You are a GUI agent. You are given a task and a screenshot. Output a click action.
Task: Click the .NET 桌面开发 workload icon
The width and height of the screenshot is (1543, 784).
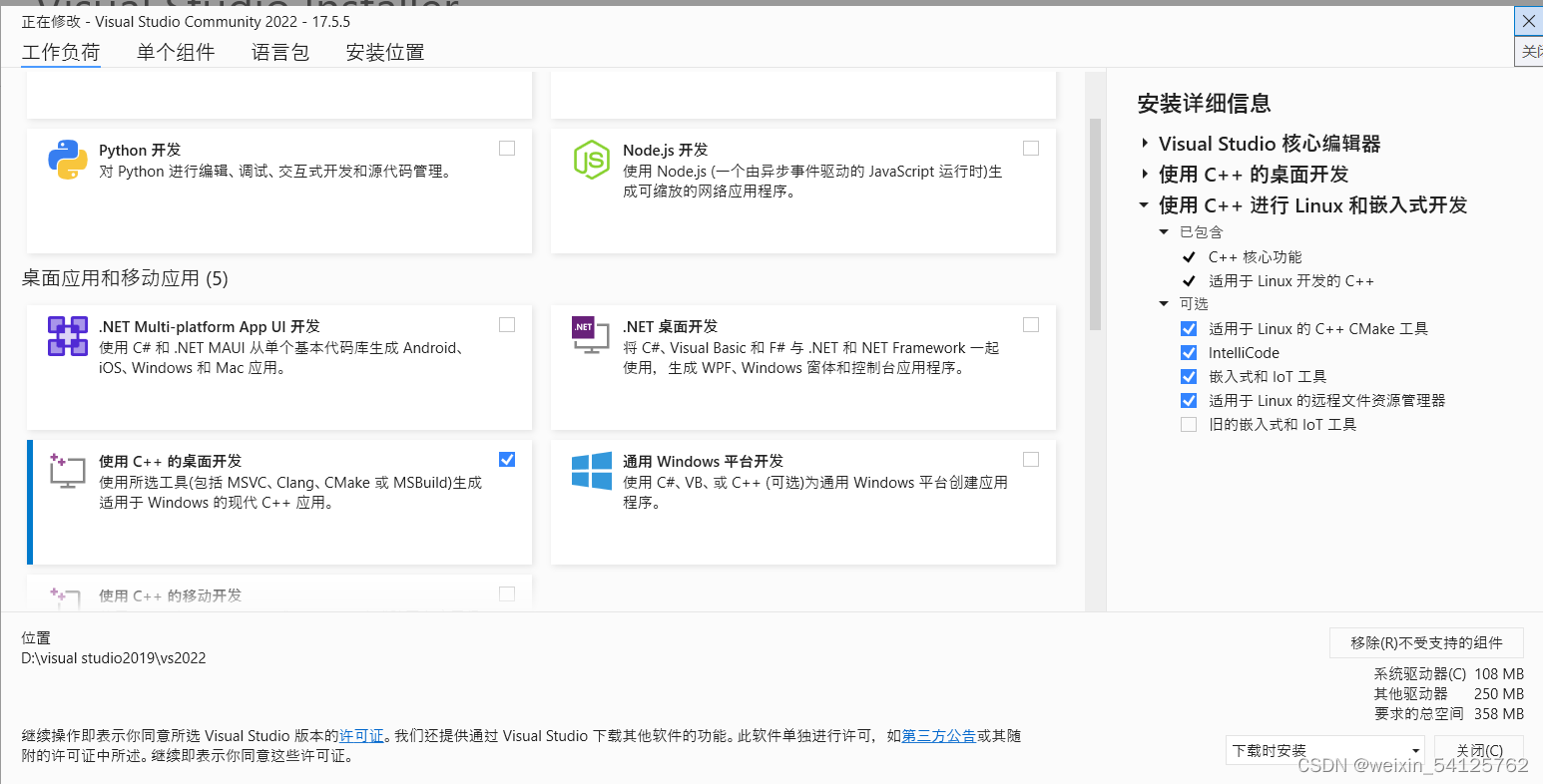[x=591, y=334]
